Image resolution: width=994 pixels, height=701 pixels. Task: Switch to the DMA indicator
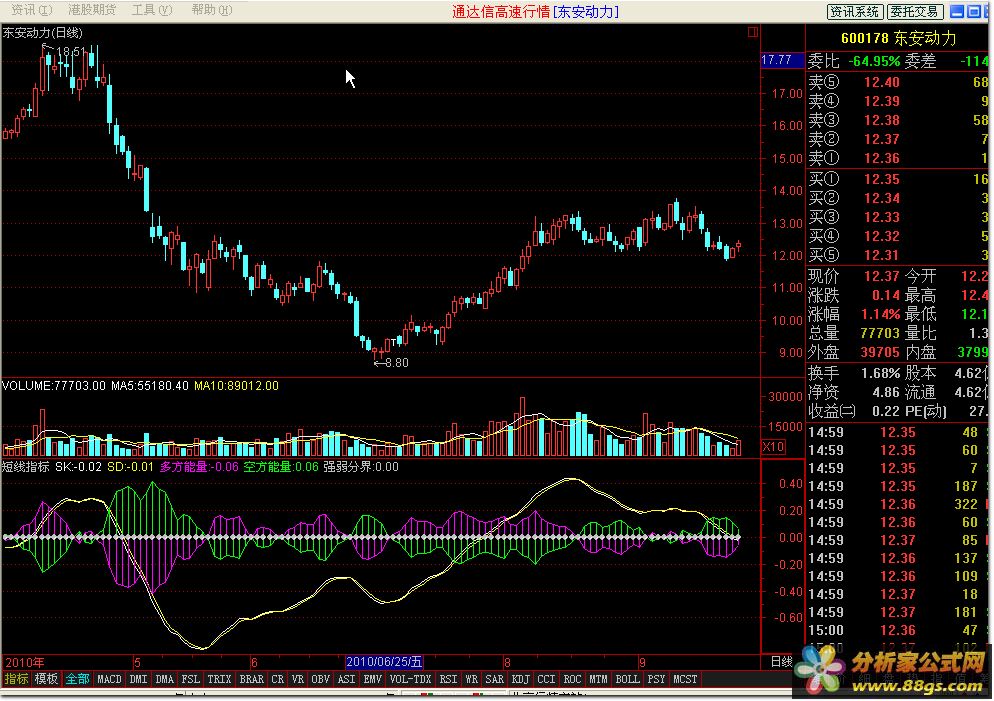164,679
